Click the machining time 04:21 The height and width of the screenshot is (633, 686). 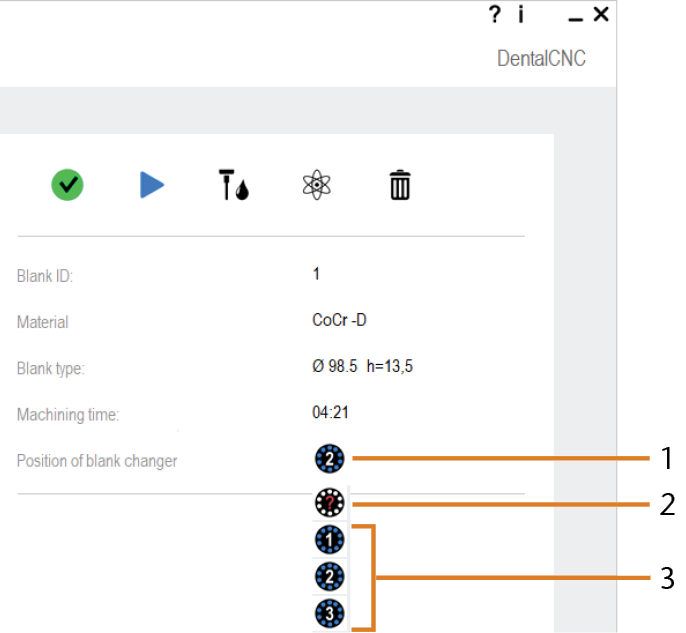click(330, 413)
